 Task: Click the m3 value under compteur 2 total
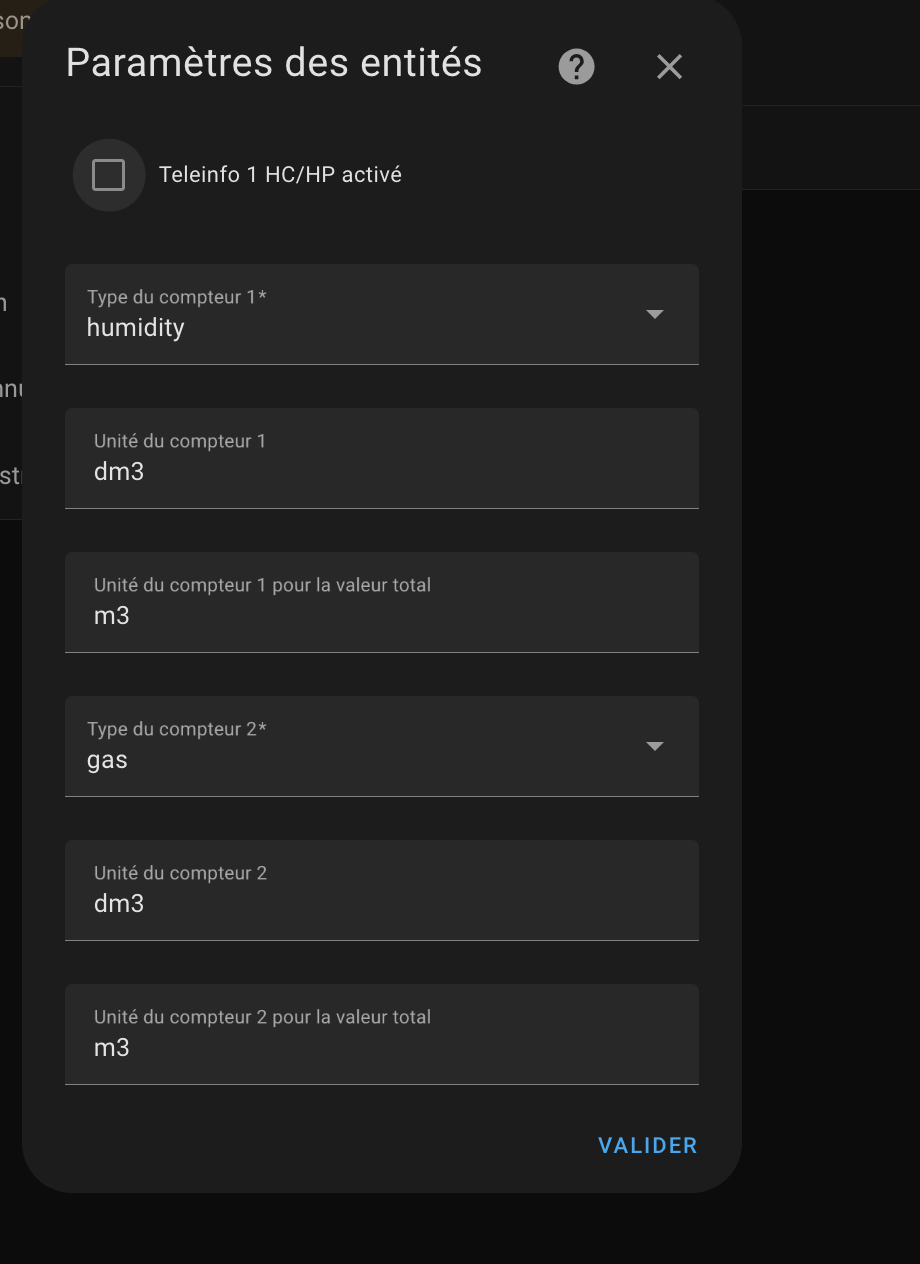112,1048
